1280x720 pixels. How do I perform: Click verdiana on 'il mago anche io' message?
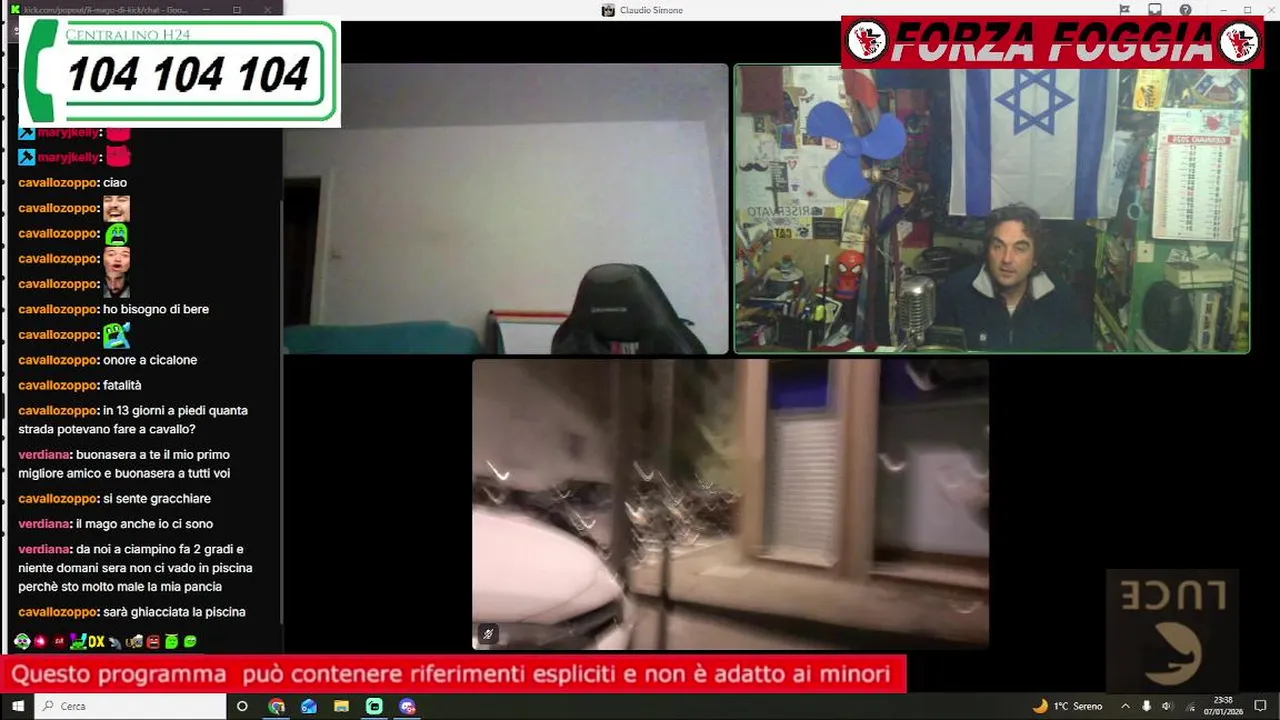pos(45,524)
